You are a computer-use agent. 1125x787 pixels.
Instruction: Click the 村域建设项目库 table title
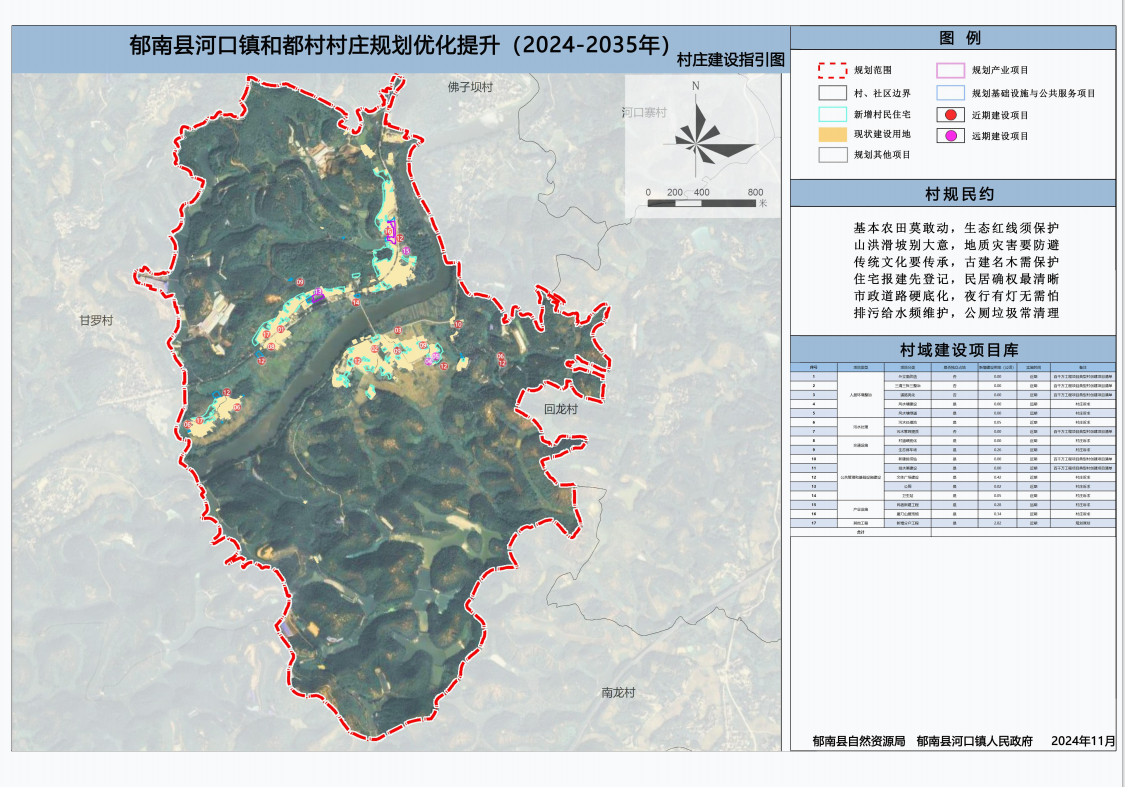(x=952, y=349)
